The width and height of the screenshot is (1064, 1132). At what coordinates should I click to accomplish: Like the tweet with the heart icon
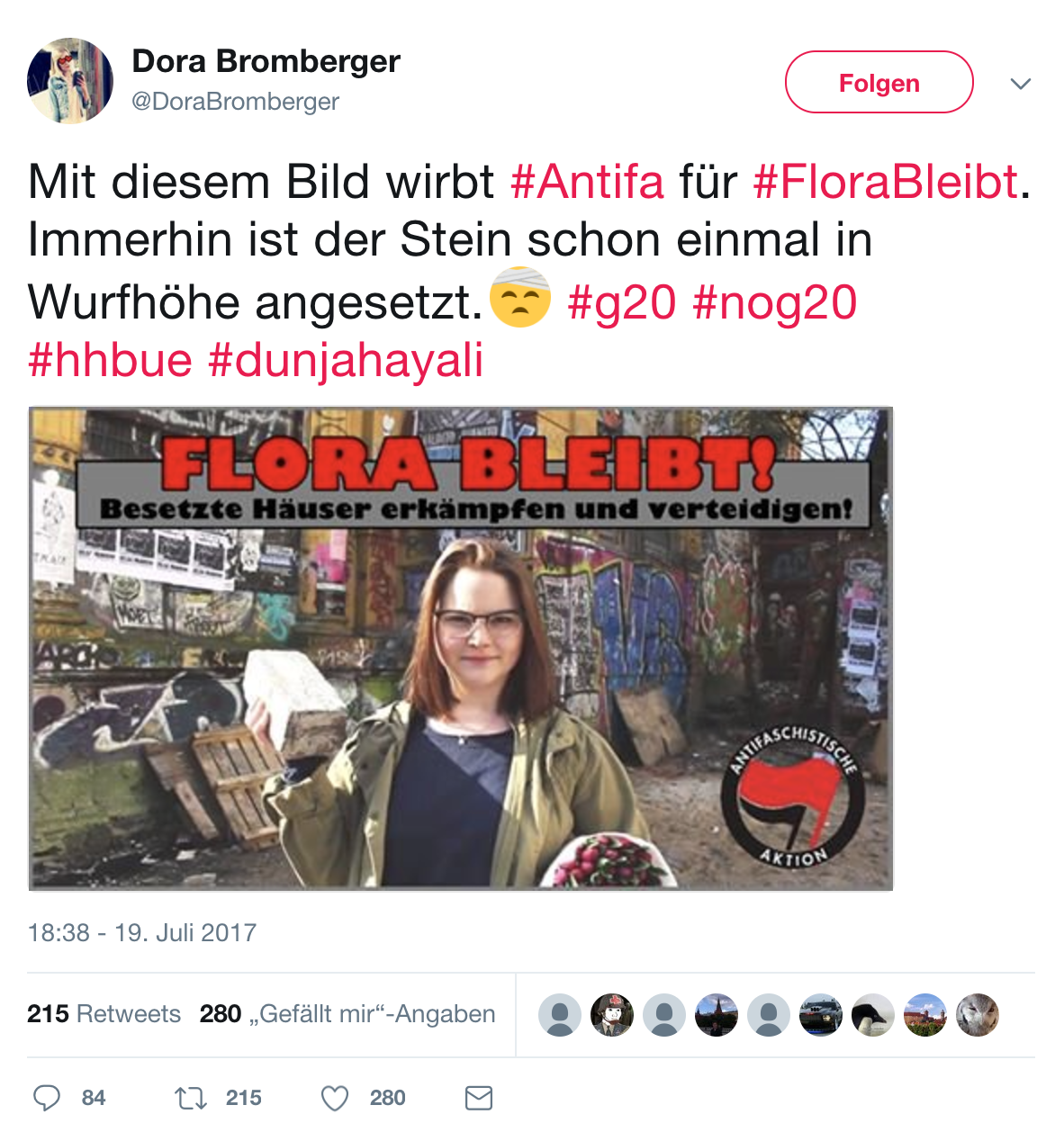click(335, 1098)
